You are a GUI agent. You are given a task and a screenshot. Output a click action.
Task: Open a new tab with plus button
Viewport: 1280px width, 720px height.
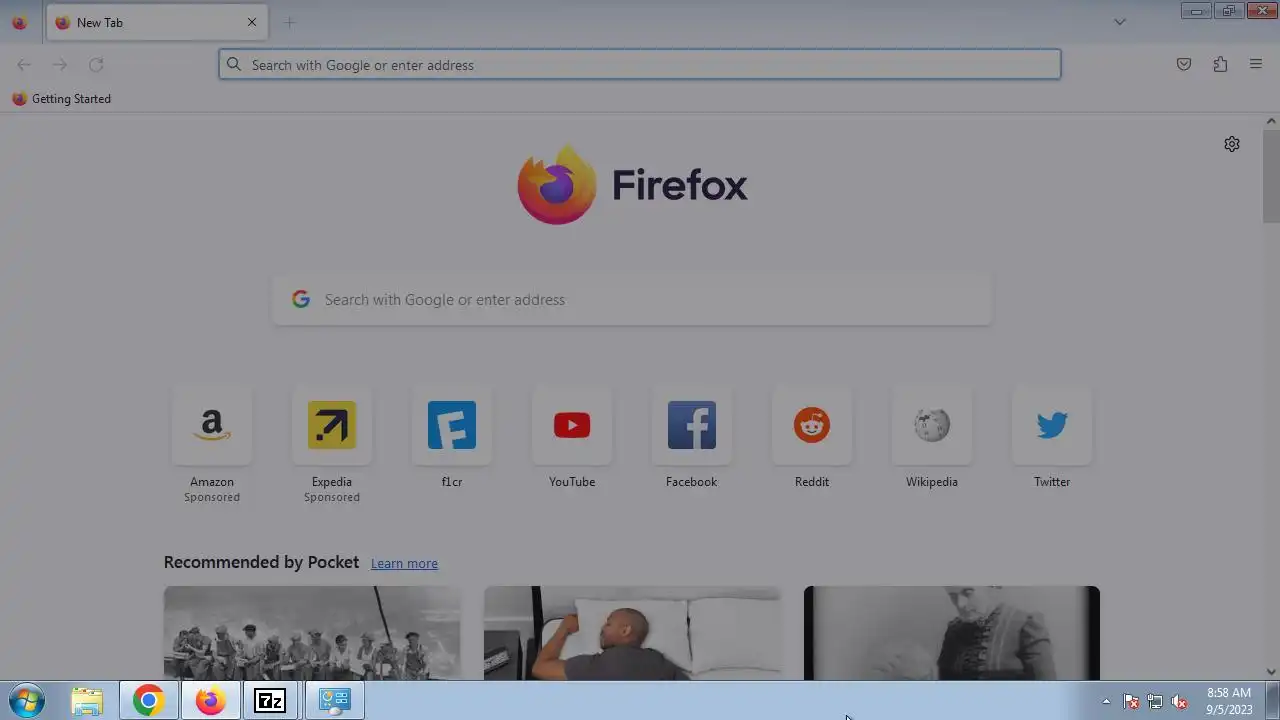tap(289, 22)
